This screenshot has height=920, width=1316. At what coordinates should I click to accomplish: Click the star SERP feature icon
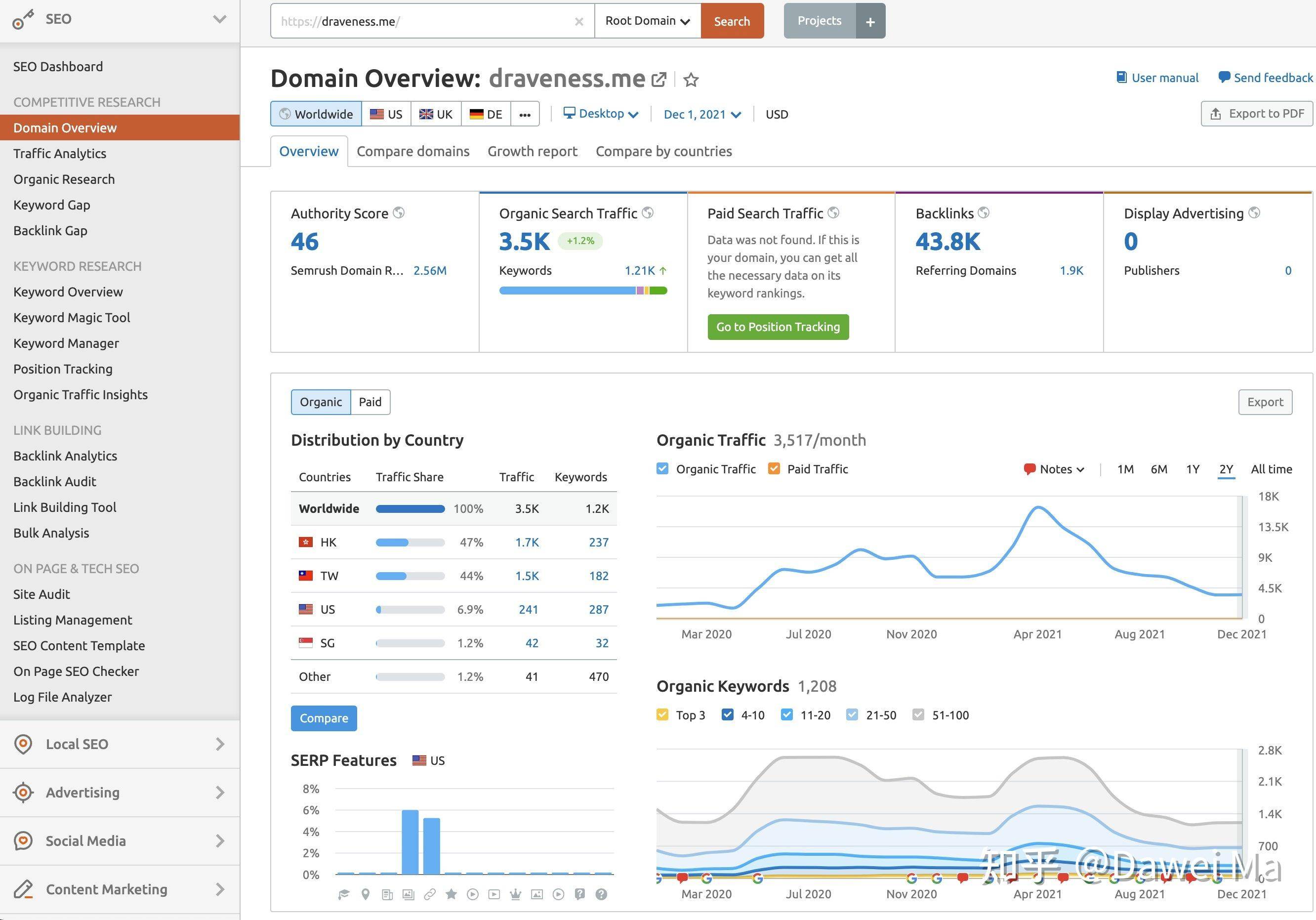451,894
